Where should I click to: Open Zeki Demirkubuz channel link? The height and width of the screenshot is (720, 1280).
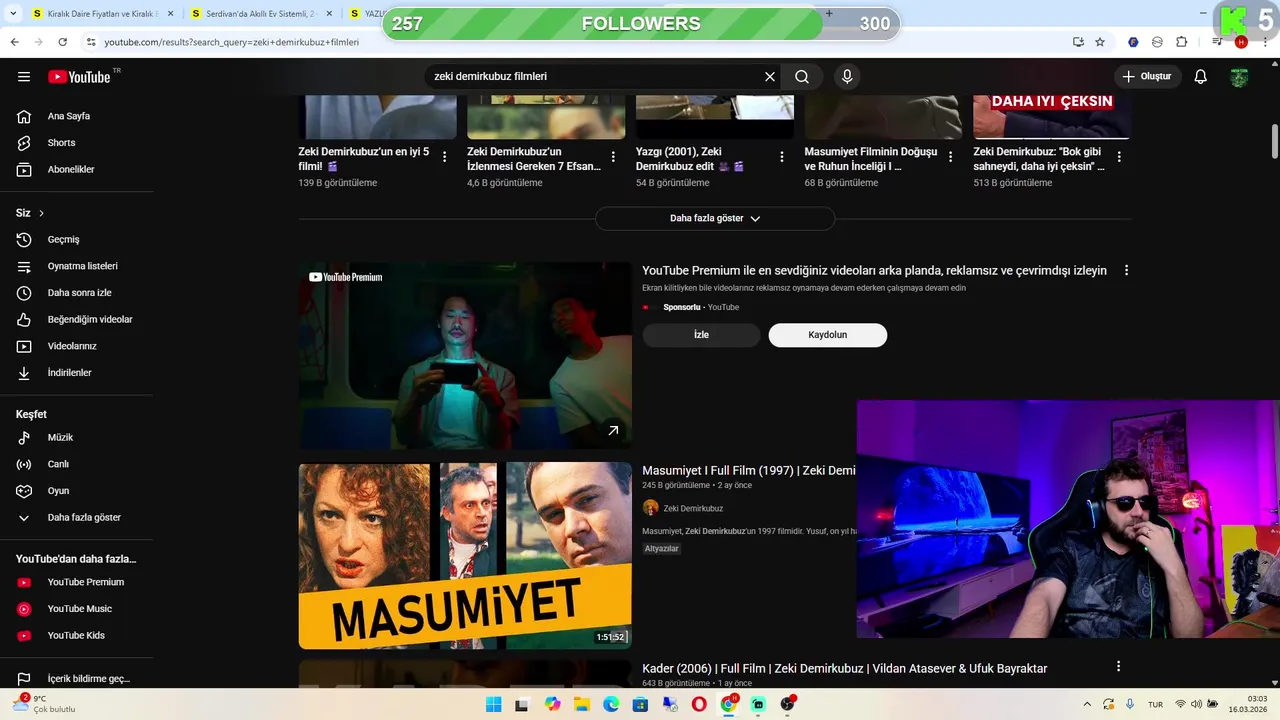[693, 508]
